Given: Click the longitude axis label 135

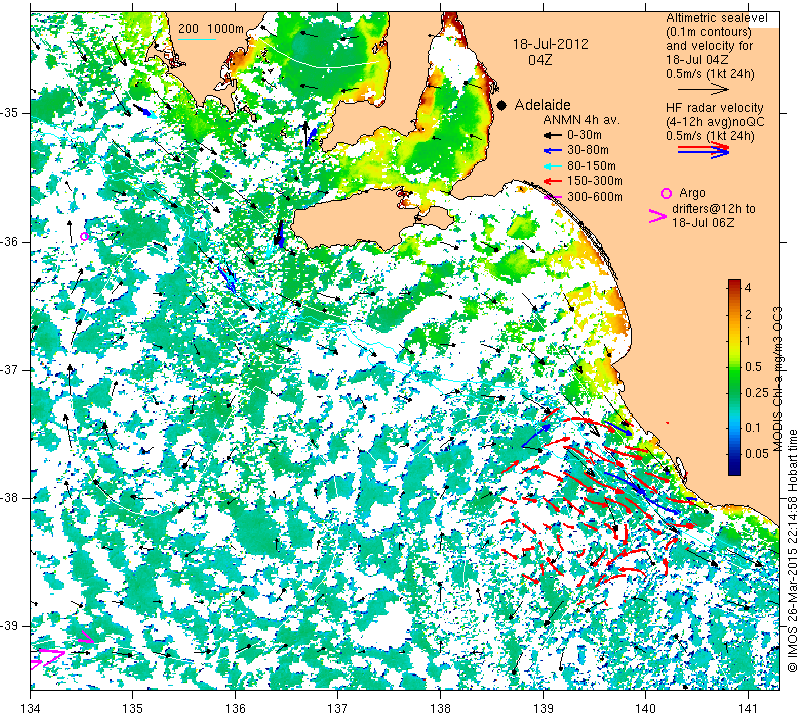Looking at the screenshot, I should 133,709.
